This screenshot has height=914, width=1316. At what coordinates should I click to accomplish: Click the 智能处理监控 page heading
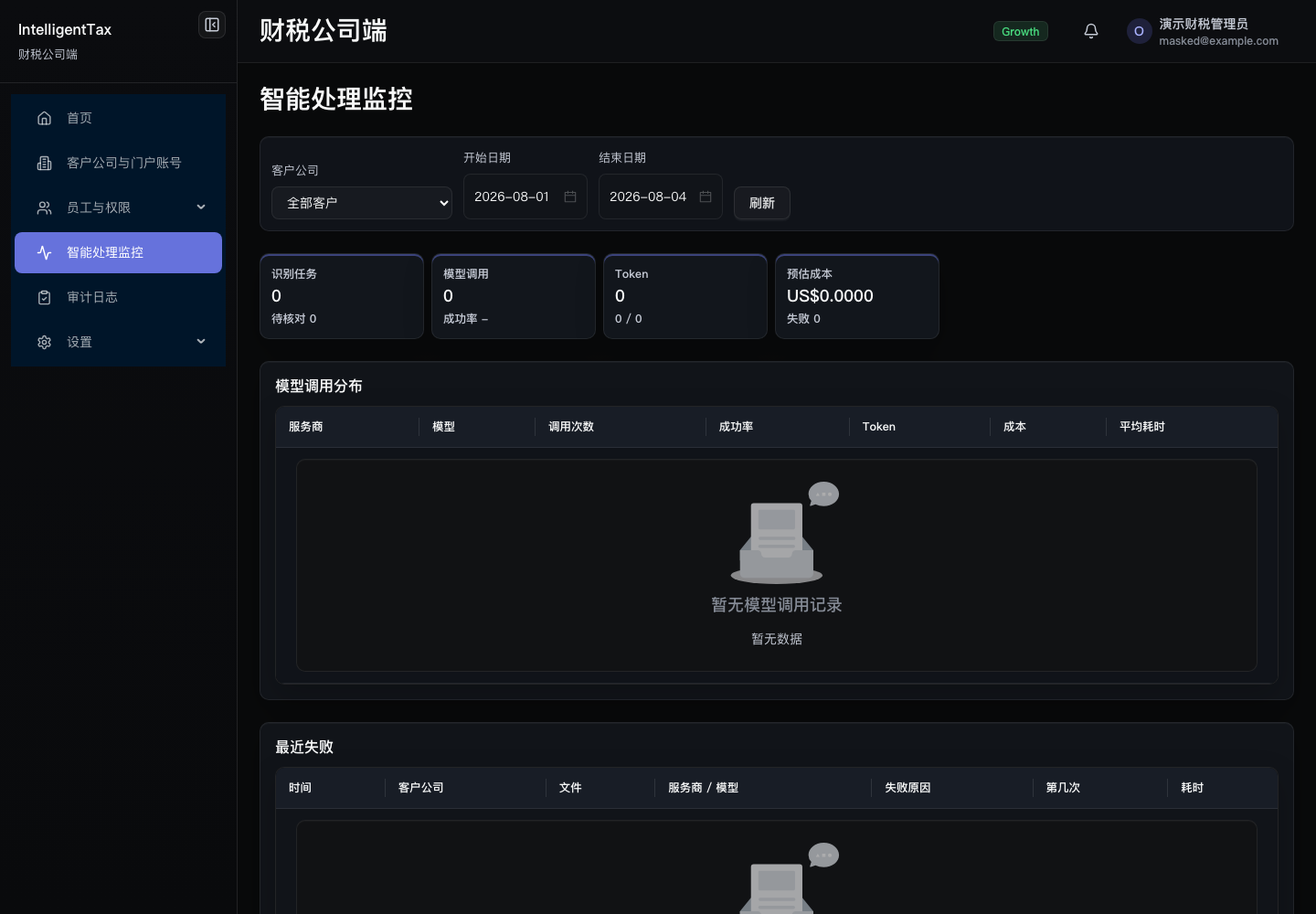coord(336,99)
